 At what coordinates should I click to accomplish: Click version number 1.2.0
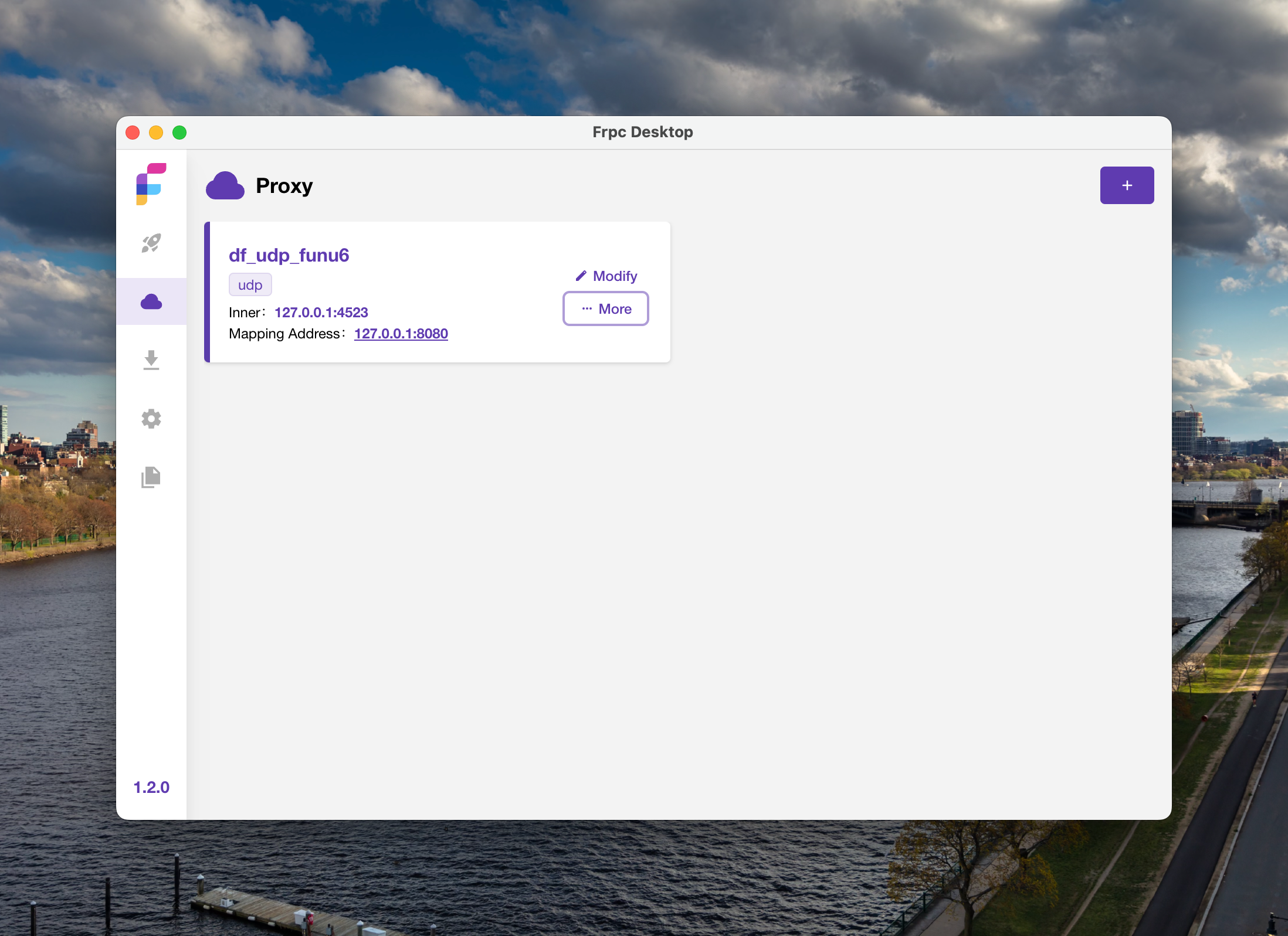(151, 787)
